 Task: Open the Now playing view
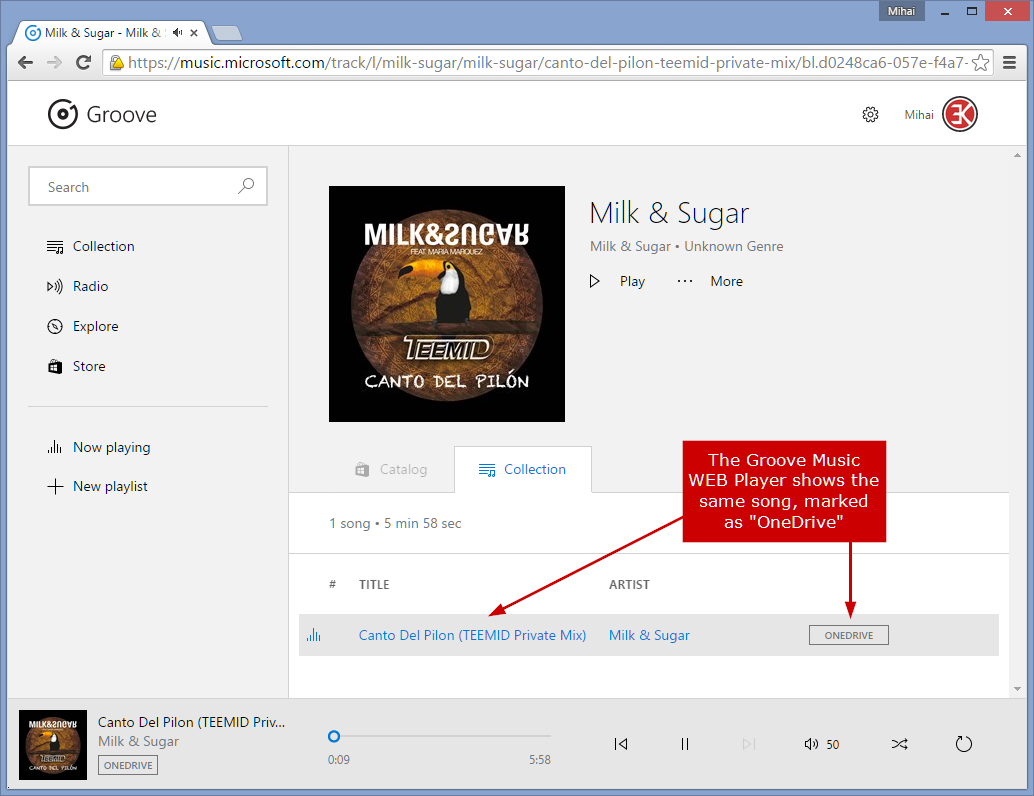tap(111, 447)
